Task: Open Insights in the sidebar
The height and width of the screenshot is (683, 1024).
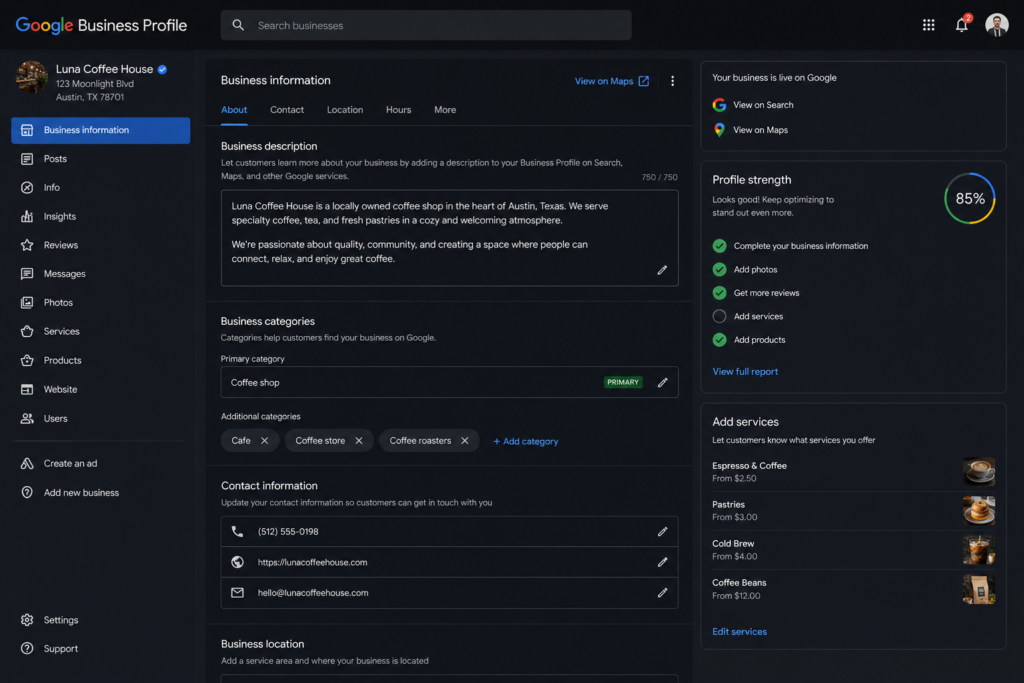Action: click(x=101, y=216)
